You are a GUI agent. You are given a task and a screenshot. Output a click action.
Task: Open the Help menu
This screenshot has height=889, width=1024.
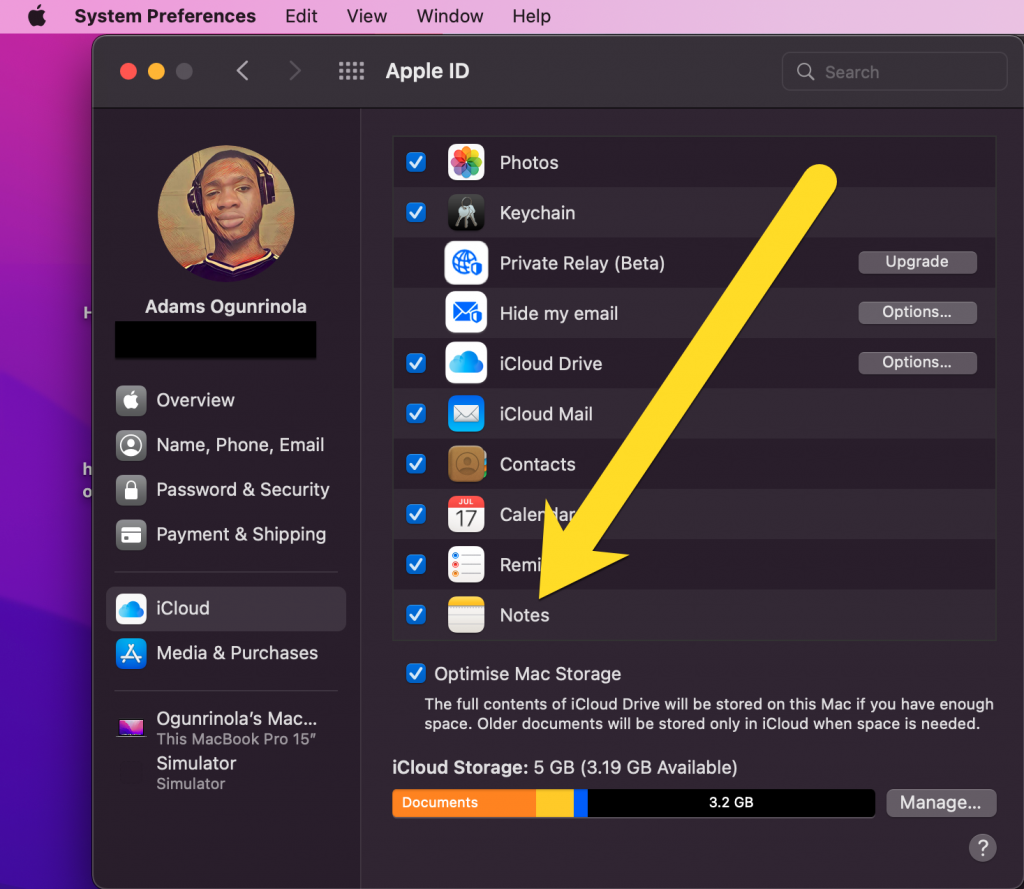click(x=532, y=16)
